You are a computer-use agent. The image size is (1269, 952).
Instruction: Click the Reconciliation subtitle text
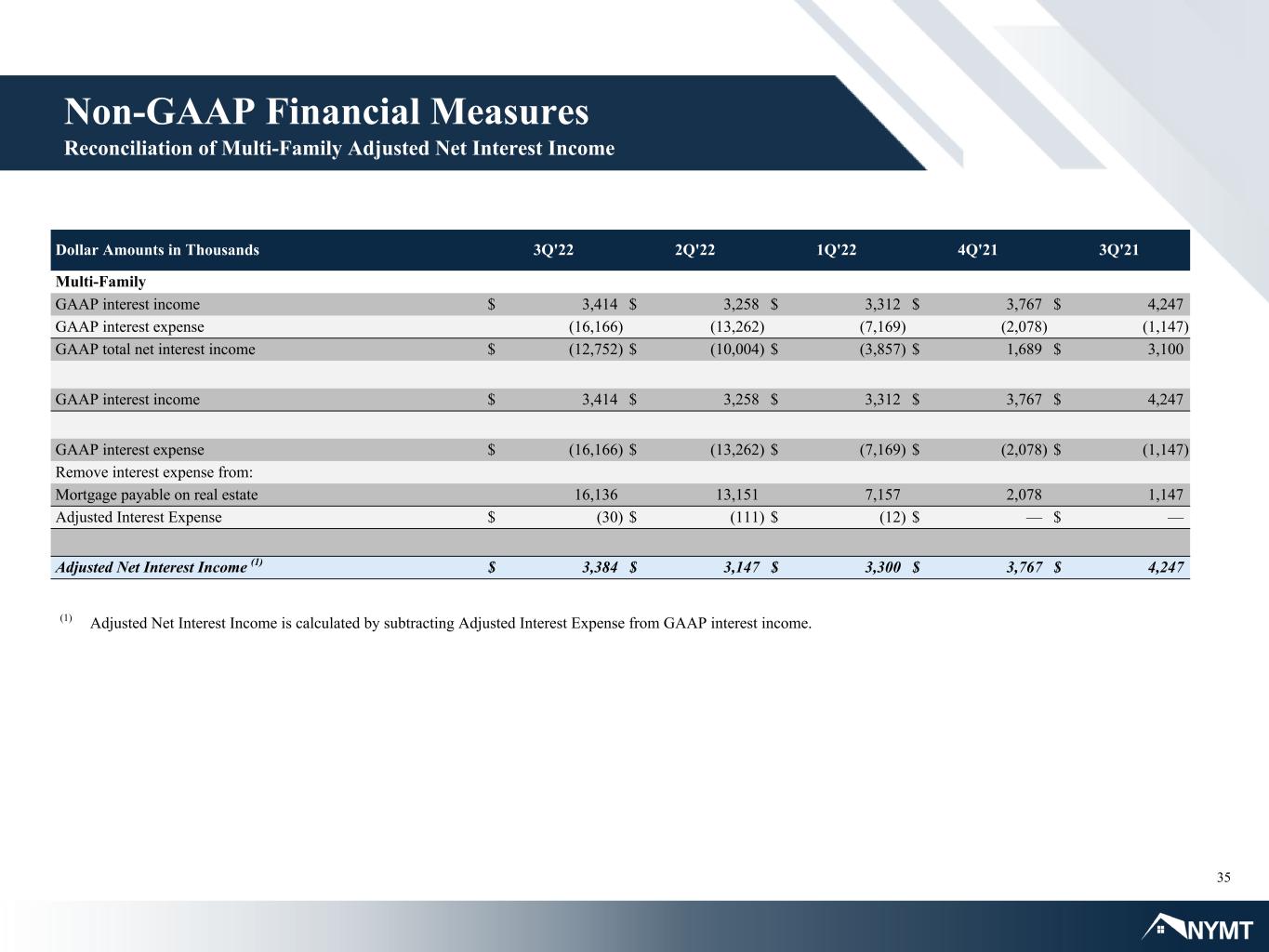click(338, 149)
